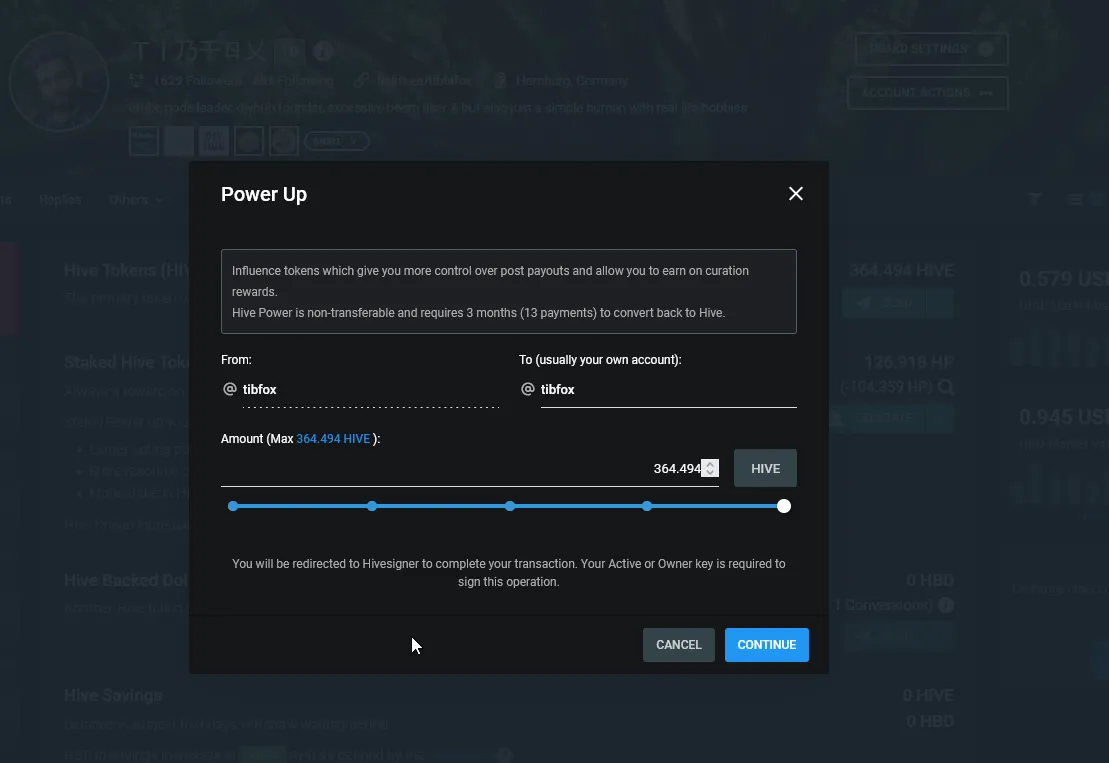Open BOARD SETTINGS in background page
The height and width of the screenshot is (763, 1109).
[x=931, y=49]
